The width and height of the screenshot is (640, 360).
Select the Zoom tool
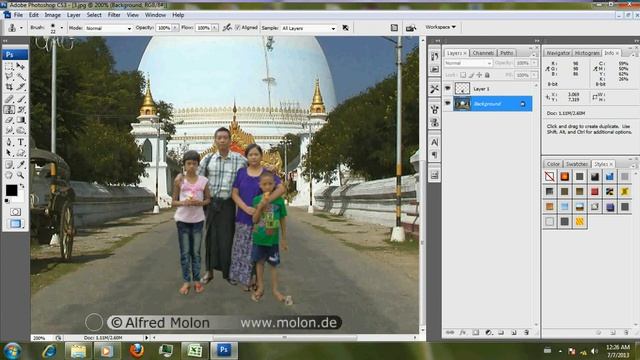20,176
